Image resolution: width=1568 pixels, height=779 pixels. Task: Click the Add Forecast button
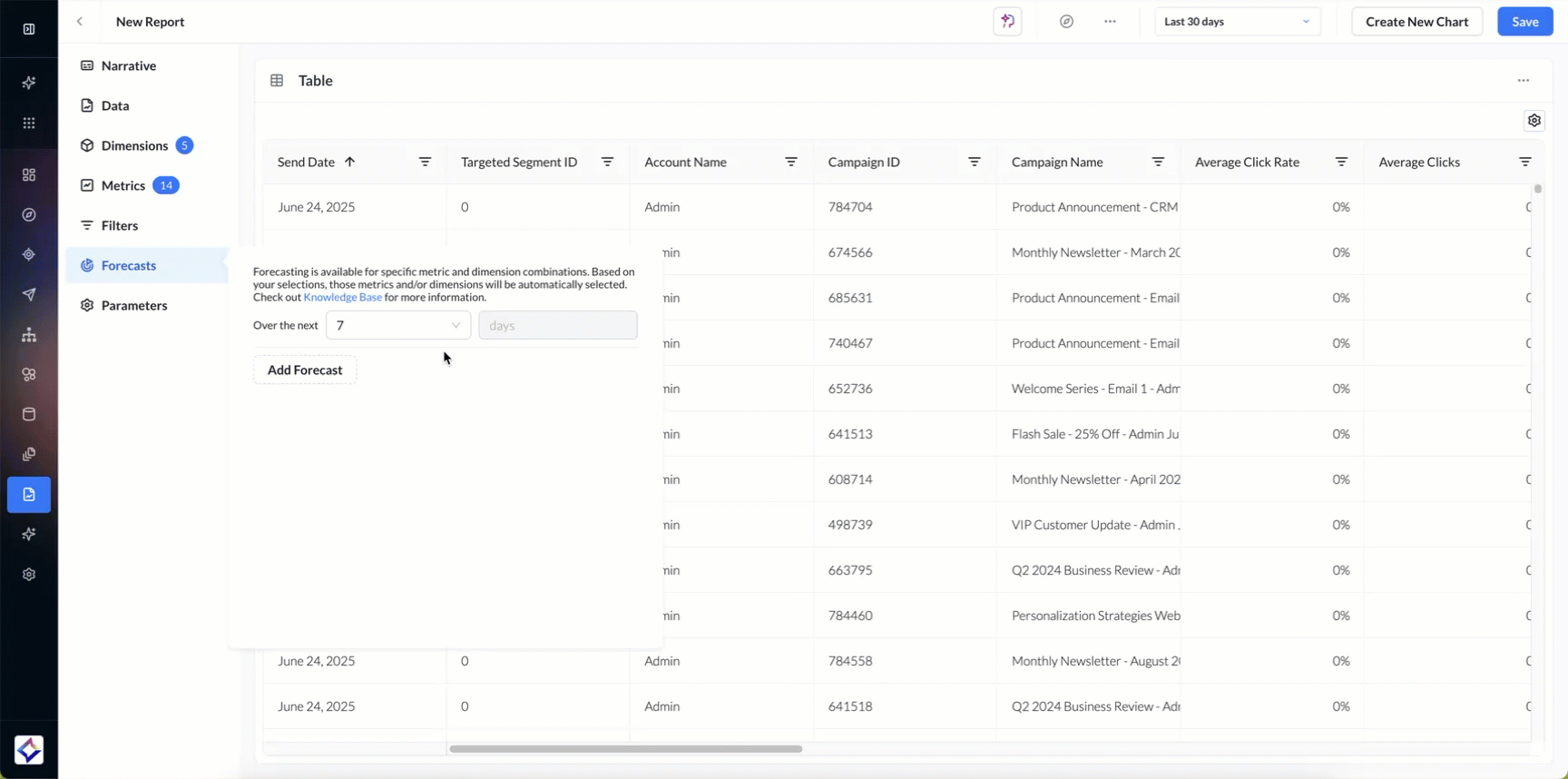305,370
